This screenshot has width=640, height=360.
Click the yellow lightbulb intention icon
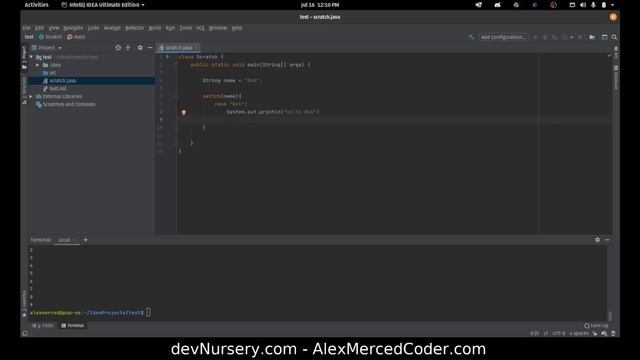tap(184, 112)
